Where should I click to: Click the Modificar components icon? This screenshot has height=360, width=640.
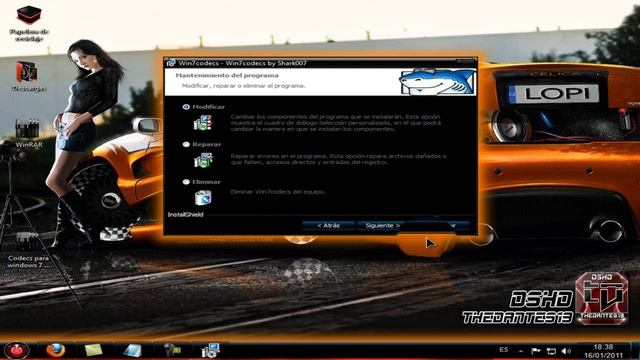[x=203, y=122]
